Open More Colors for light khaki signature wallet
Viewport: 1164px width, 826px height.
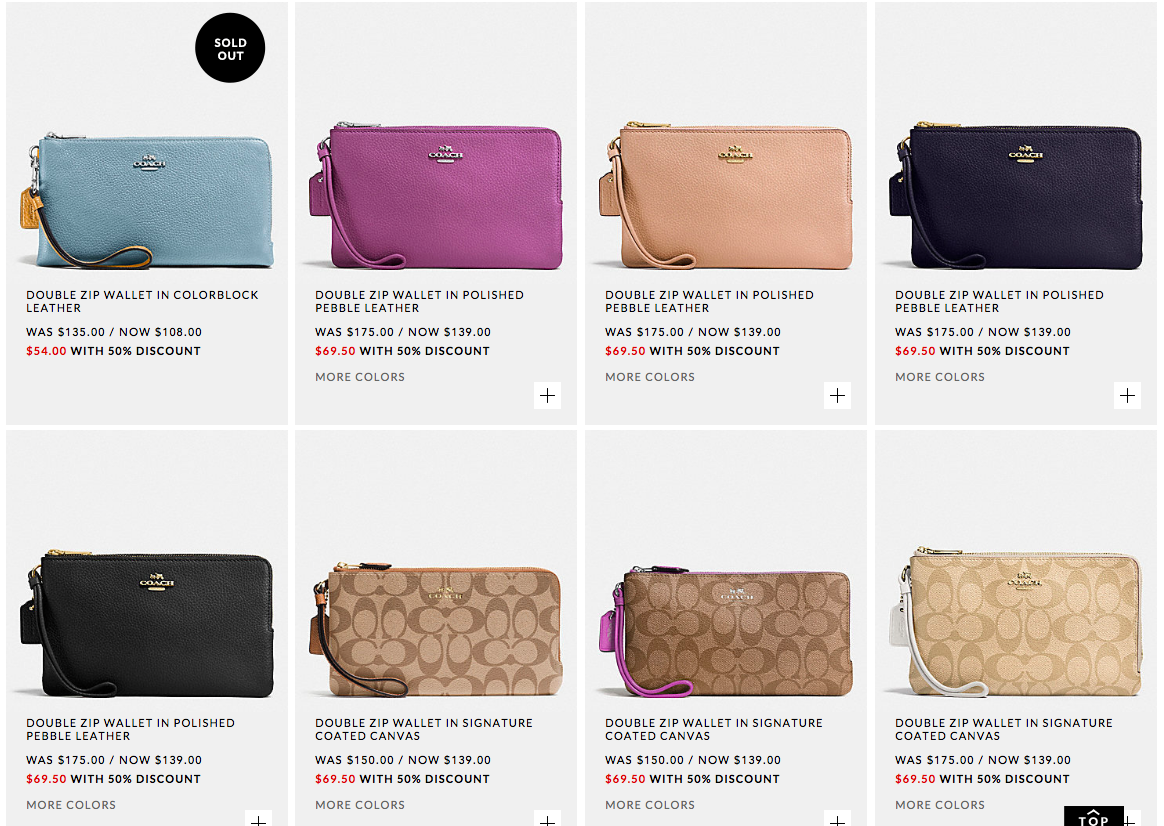[940, 804]
